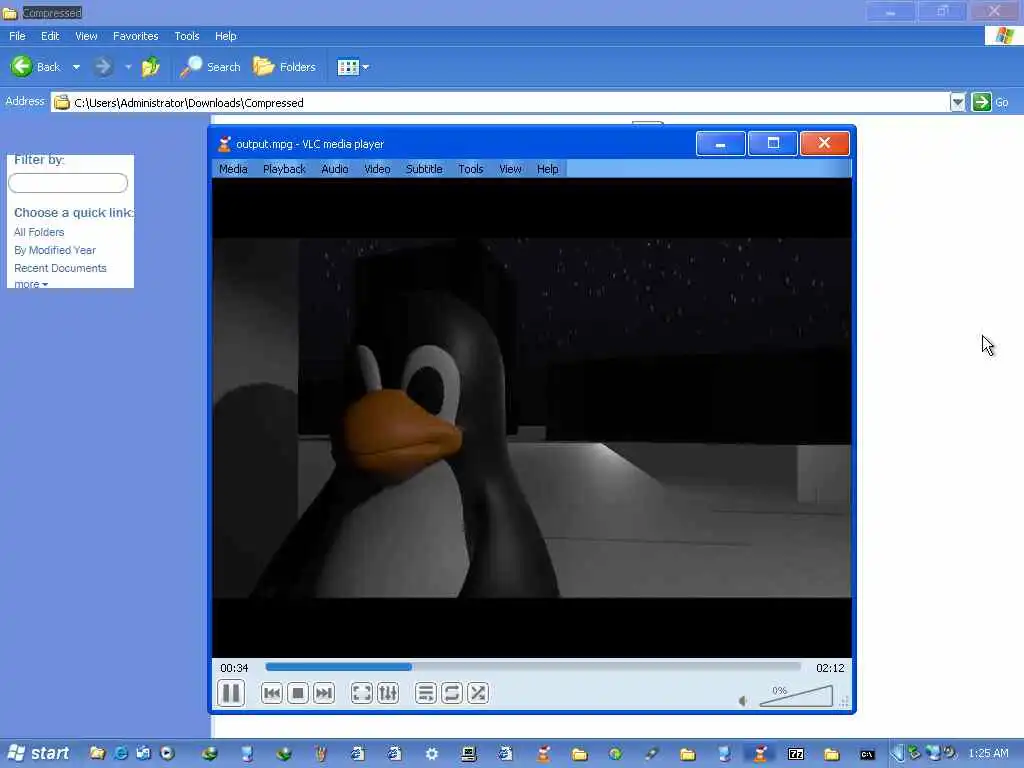Viewport: 1024px width, 768px height.
Task: Click the address bar path field
Action: [500, 103]
